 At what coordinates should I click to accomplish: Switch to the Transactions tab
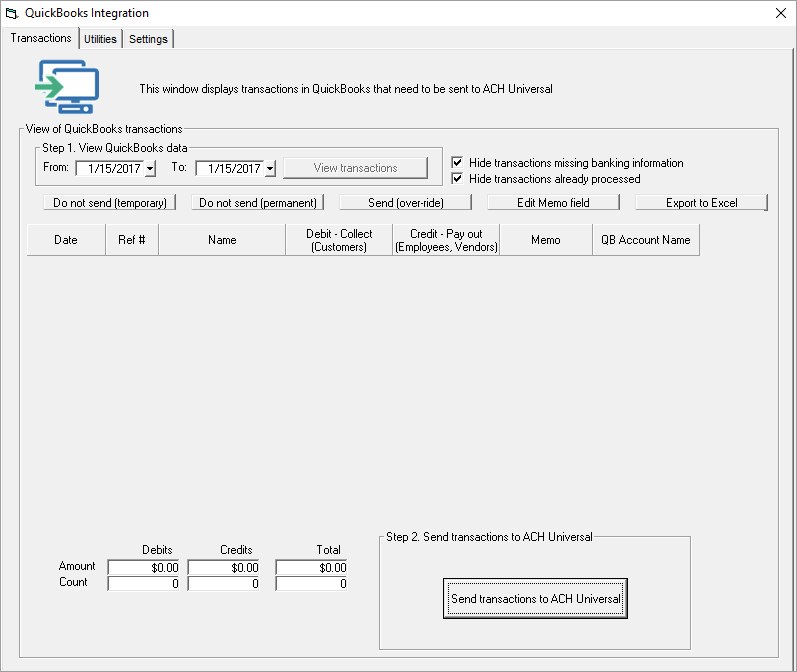coord(41,38)
